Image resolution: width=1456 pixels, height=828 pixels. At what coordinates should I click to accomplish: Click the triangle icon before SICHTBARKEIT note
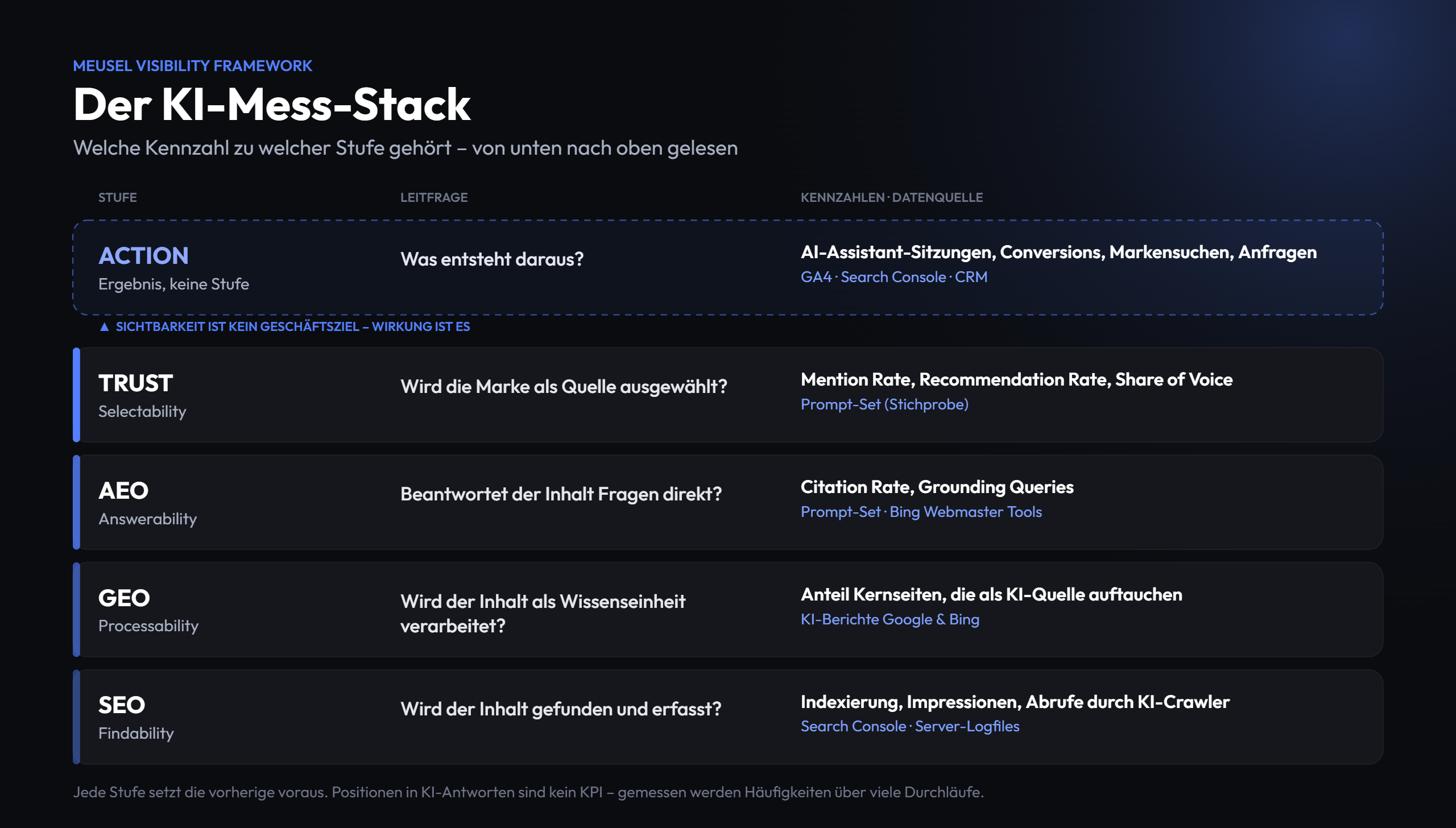click(x=104, y=327)
